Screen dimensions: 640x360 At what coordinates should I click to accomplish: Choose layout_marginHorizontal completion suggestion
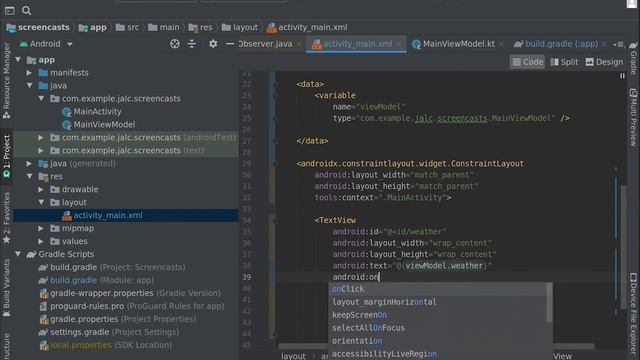pos(437,302)
